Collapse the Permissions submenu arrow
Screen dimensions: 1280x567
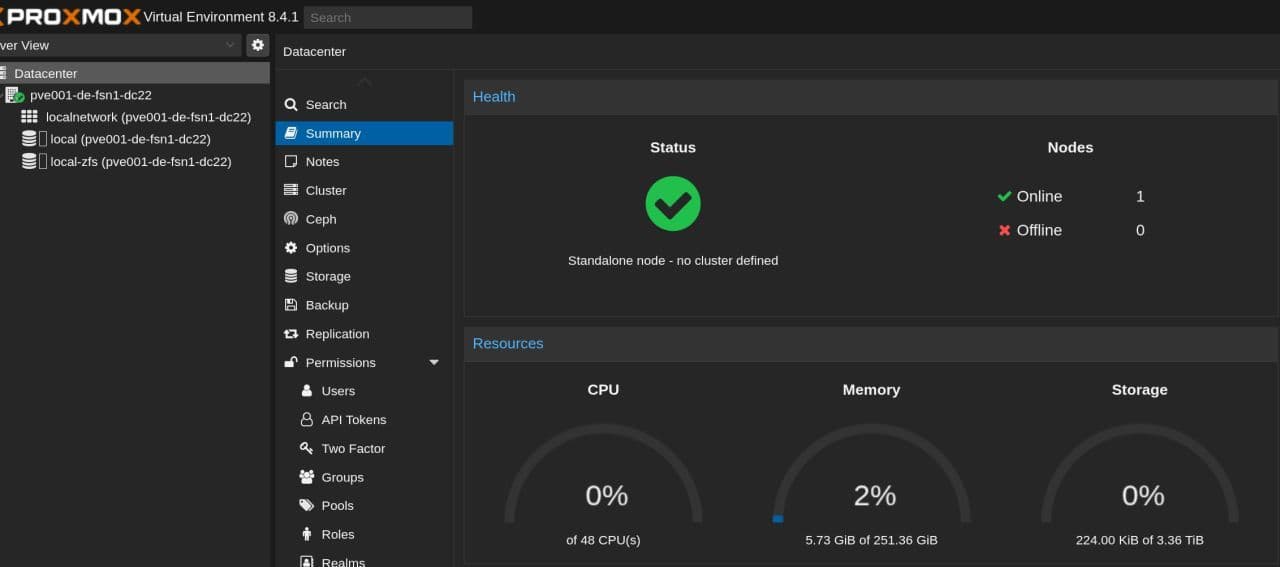(x=434, y=363)
